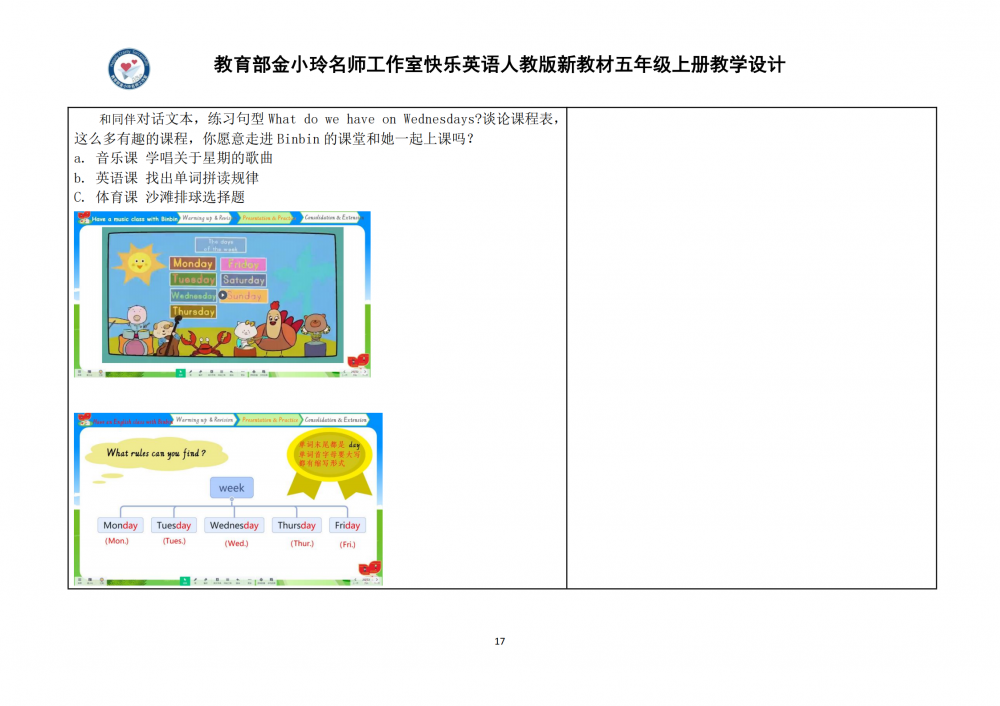Image resolution: width=1000 pixels, height=706 pixels.
Task: Select the 'Monday' node in week diagram
Action: click(x=121, y=526)
